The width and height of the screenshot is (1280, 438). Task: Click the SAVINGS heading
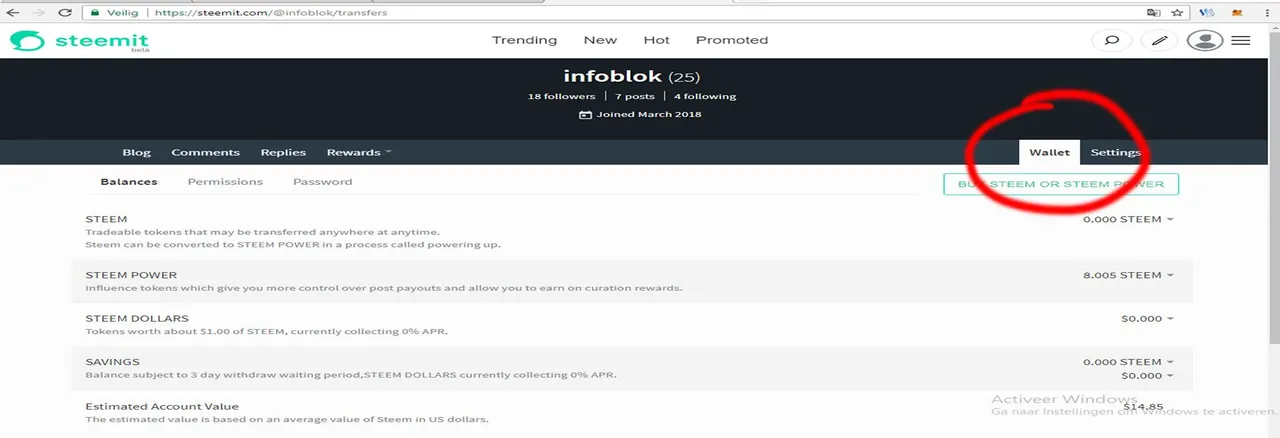[x=112, y=362]
